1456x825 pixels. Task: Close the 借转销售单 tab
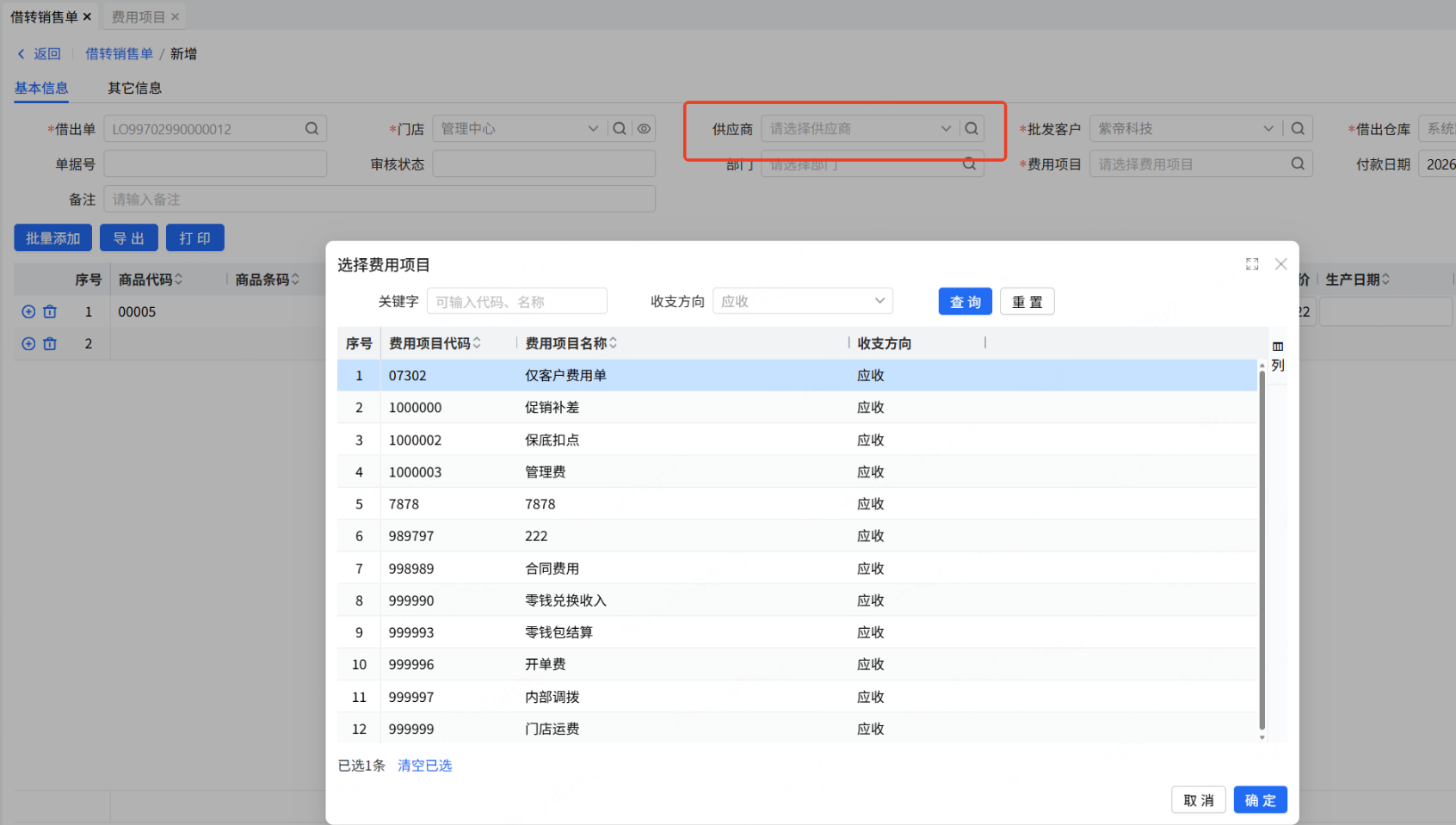pos(87,16)
